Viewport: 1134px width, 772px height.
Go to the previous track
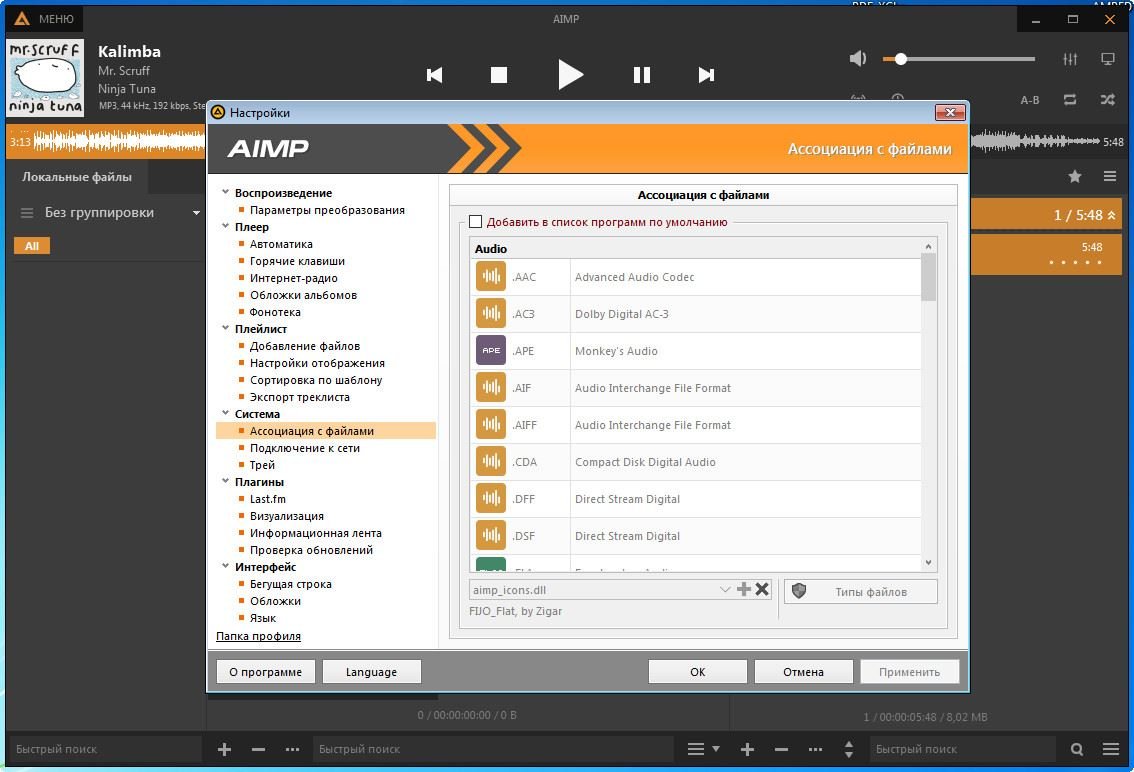tap(434, 75)
